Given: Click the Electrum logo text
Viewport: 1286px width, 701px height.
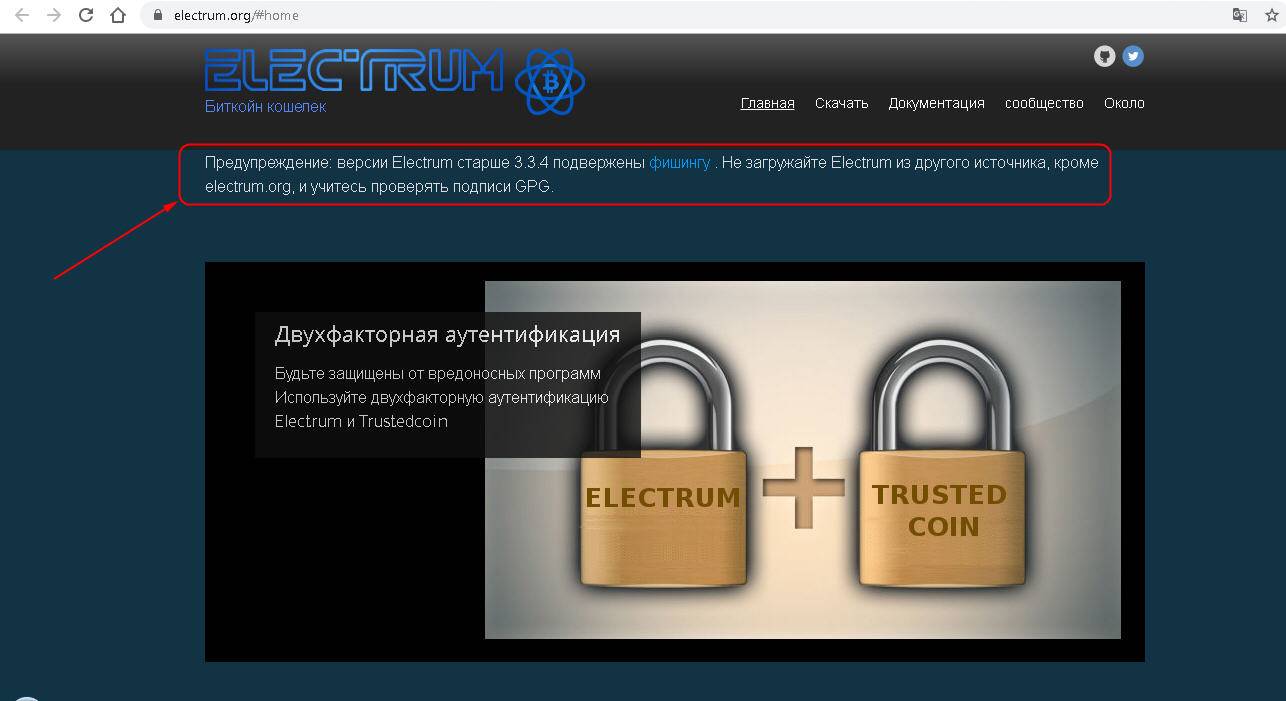Looking at the screenshot, I should [354, 71].
